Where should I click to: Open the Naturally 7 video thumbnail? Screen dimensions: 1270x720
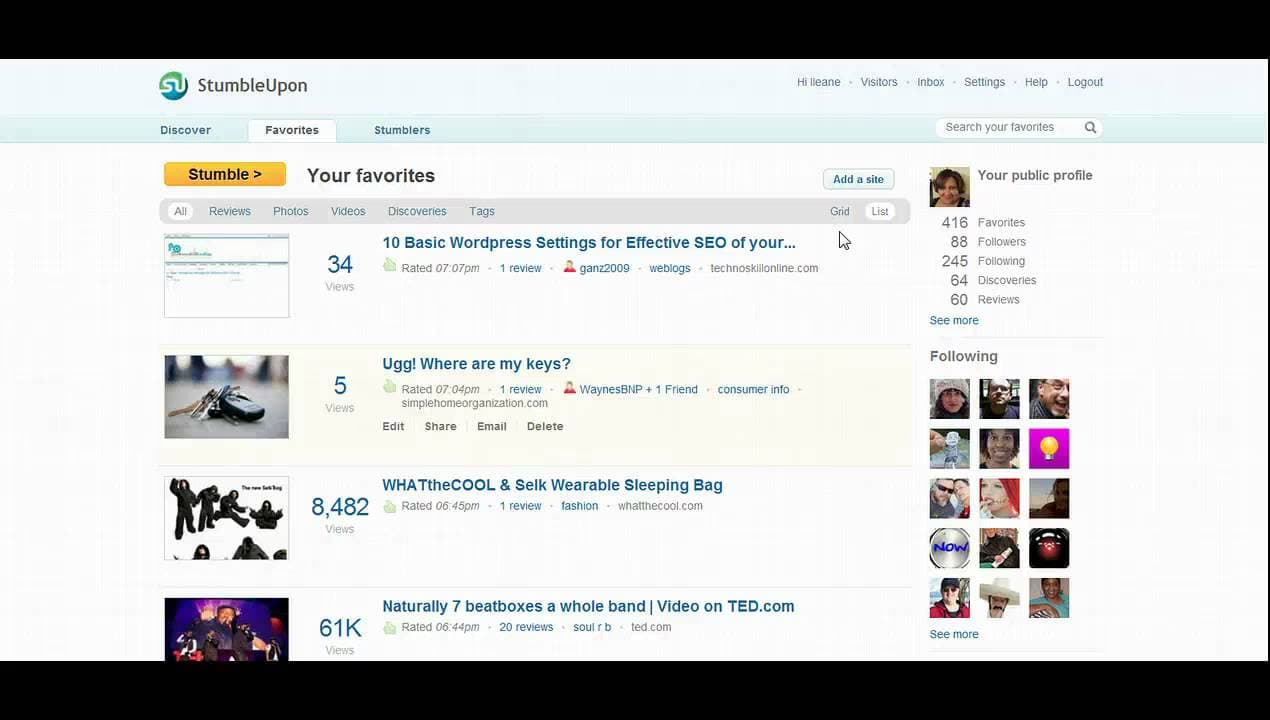(x=226, y=630)
